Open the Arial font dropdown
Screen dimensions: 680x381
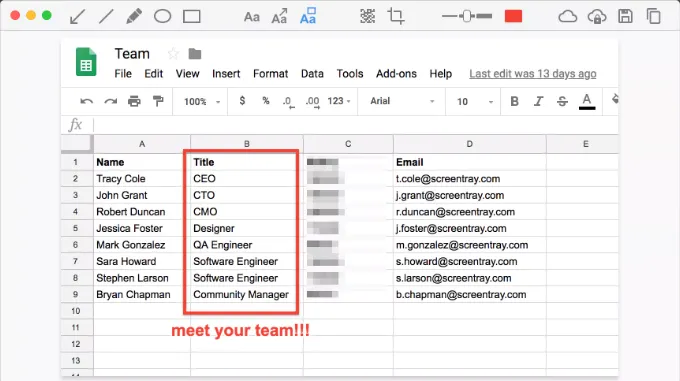click(402, 101)
